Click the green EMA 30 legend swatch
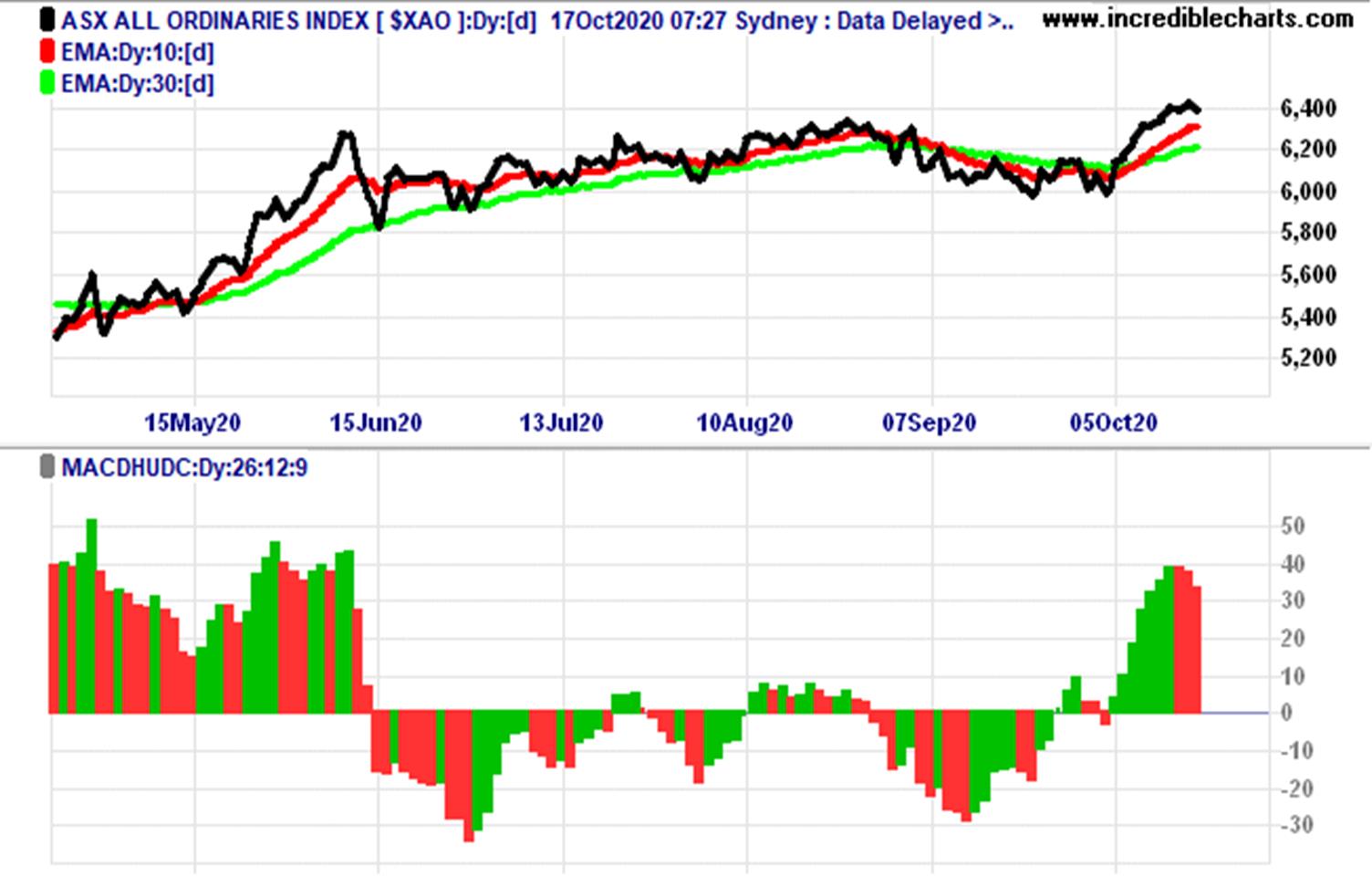The image size is (1372, 887). [47, 83]
